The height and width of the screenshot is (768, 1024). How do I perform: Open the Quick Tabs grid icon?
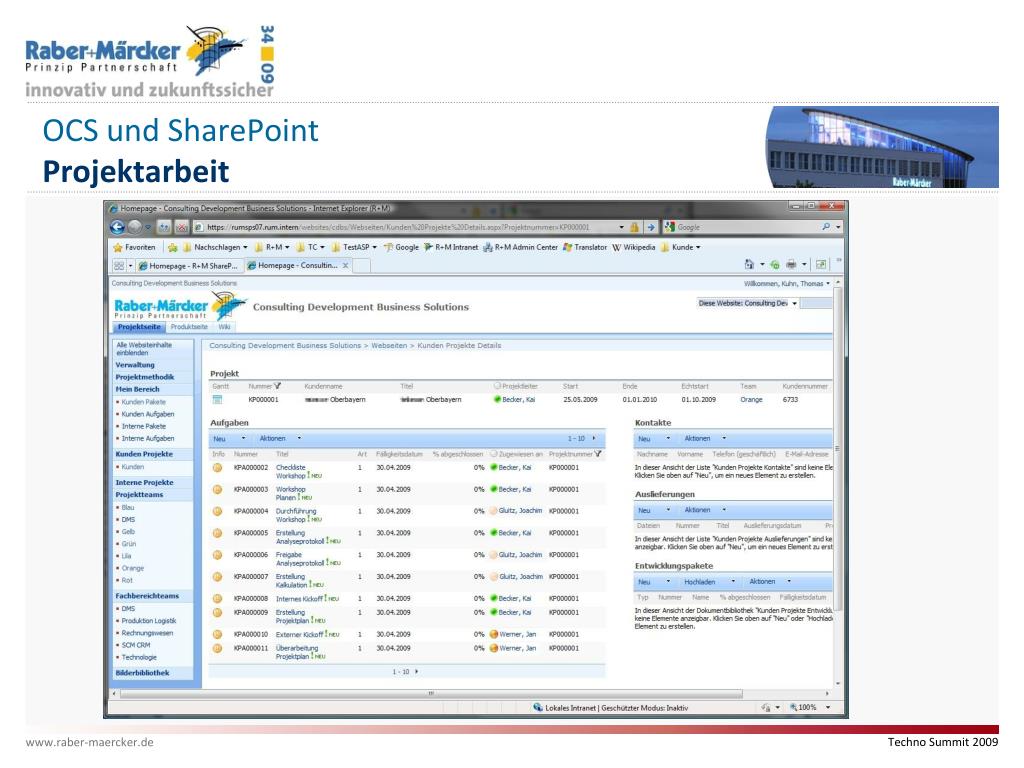tap(119, 266)
